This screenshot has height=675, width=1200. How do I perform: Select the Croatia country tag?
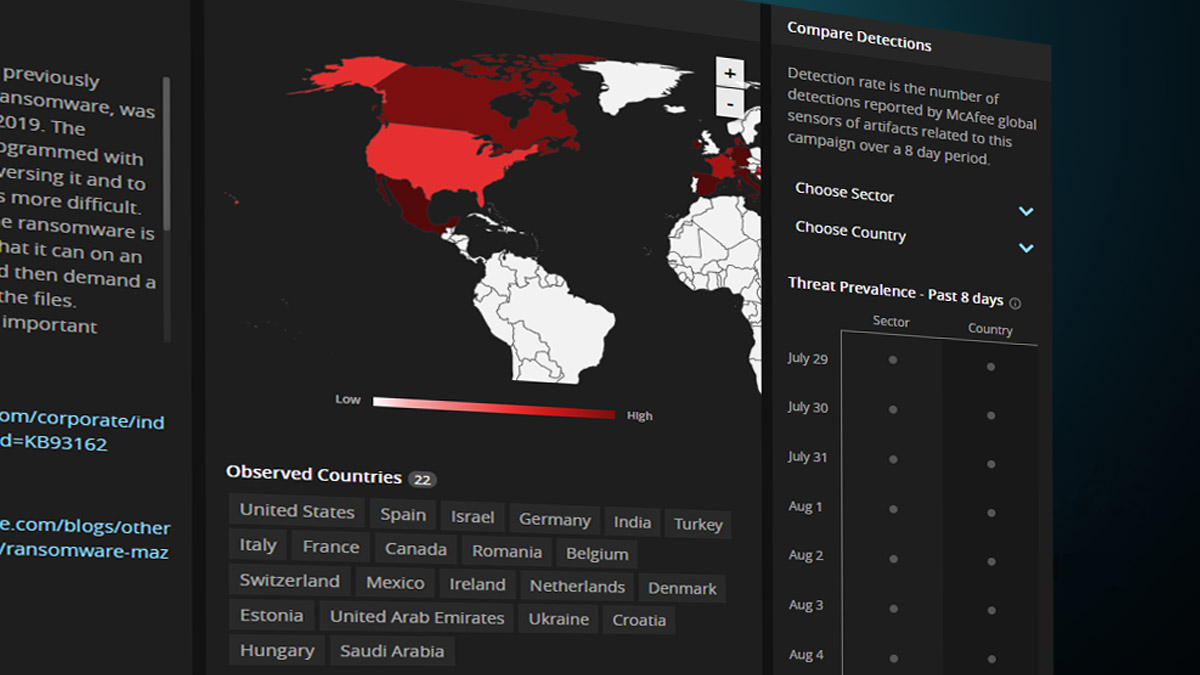tap(639, 620)
